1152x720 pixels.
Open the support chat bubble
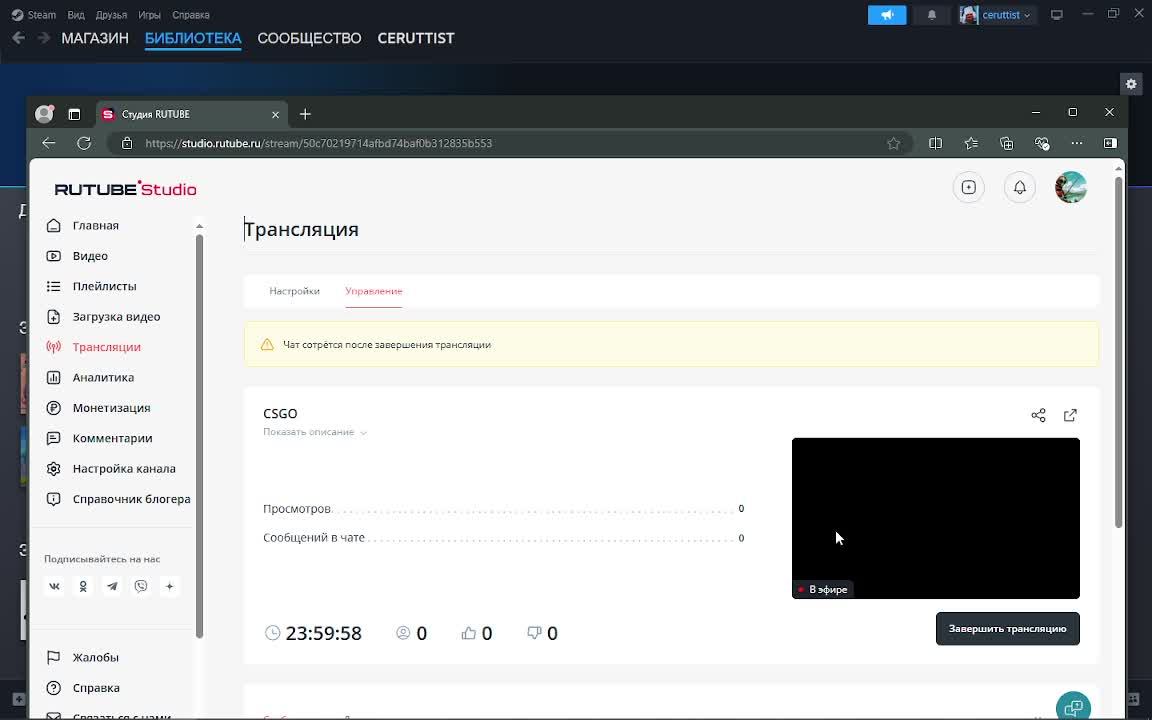click(x=1073, y=708)
